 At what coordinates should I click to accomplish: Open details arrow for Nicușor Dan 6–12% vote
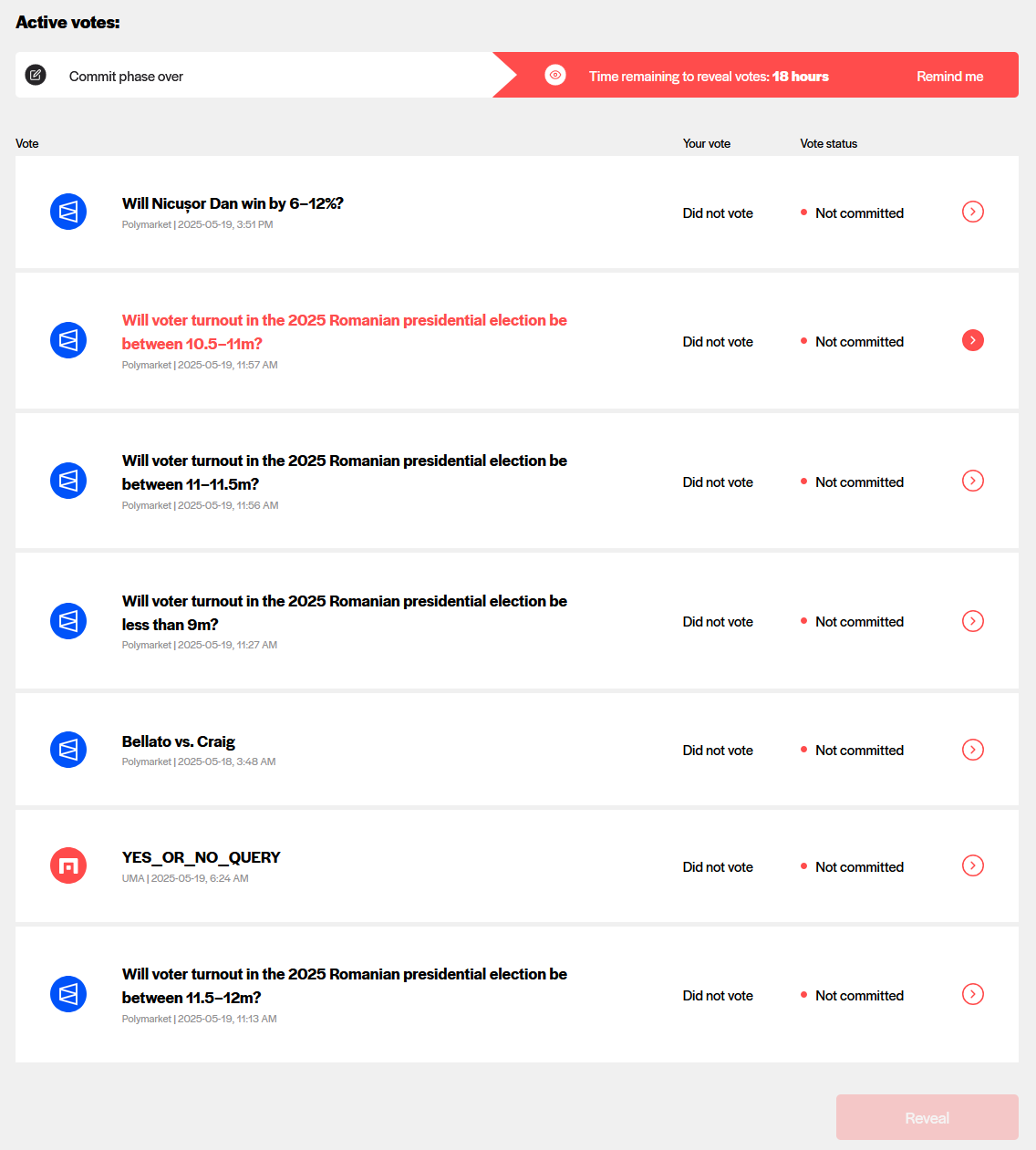pyautogui.click(x=973, y=212)
